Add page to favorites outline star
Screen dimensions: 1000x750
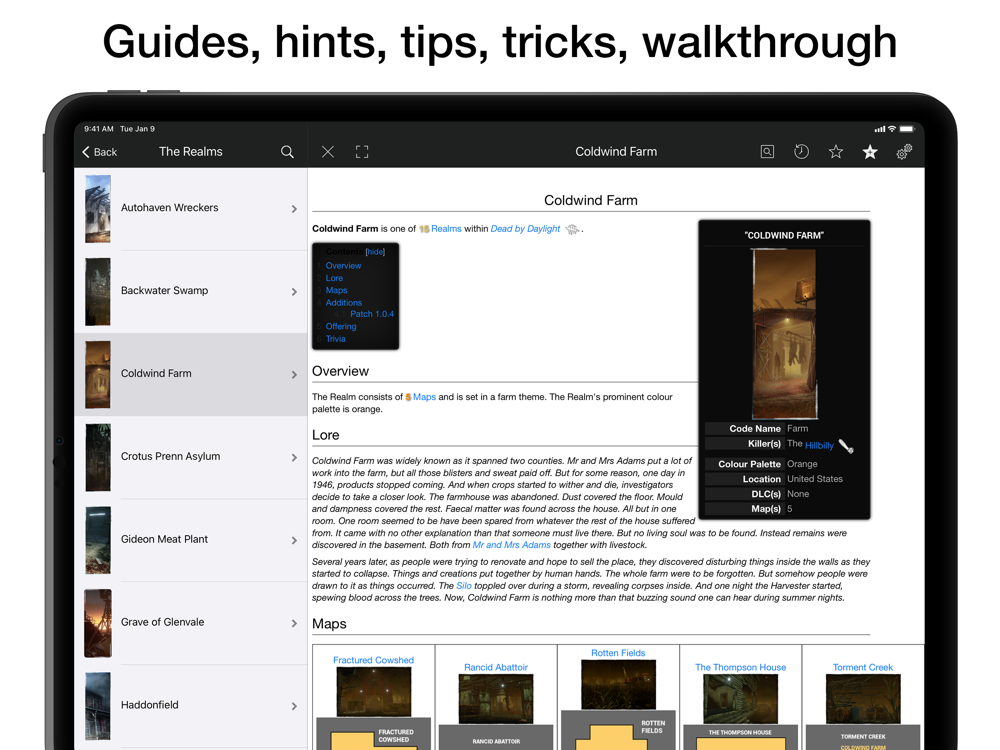(835, 152)
